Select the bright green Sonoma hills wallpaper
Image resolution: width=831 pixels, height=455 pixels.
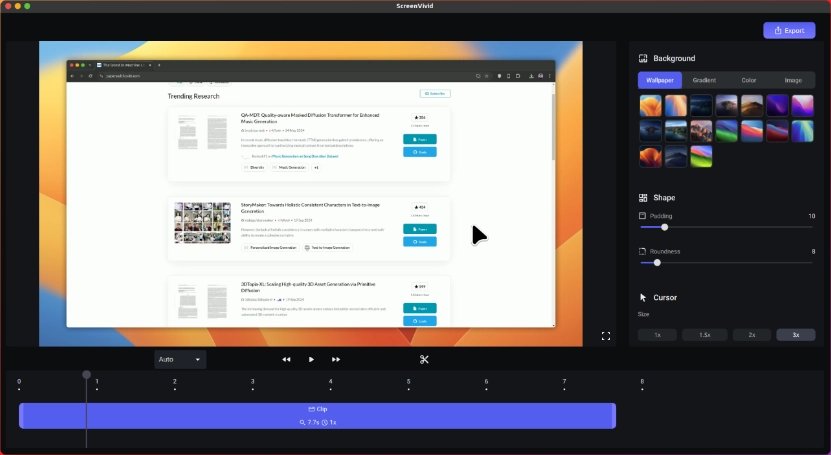click(701, 156)
